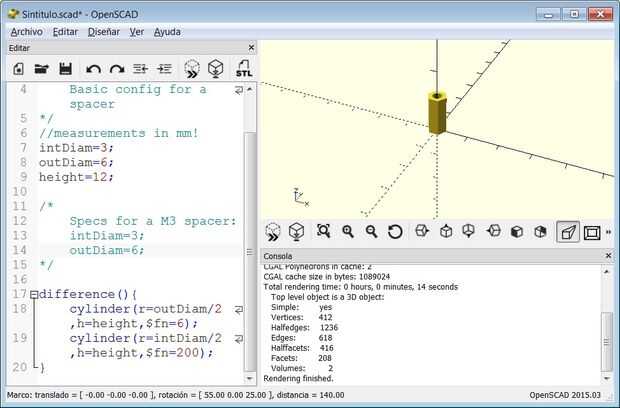
Task: Open the Editar menu
Action: point(65,32)
